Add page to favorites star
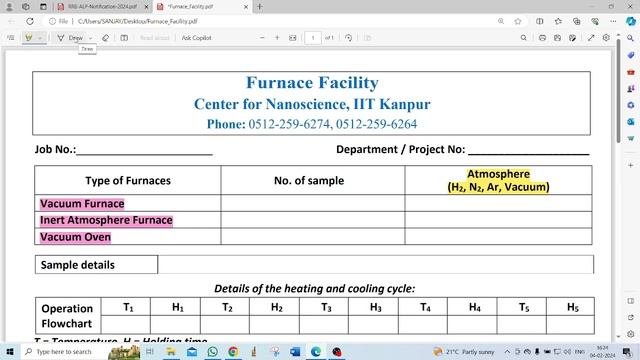Screen dimensions: 640x360 [x=518, y=21]
